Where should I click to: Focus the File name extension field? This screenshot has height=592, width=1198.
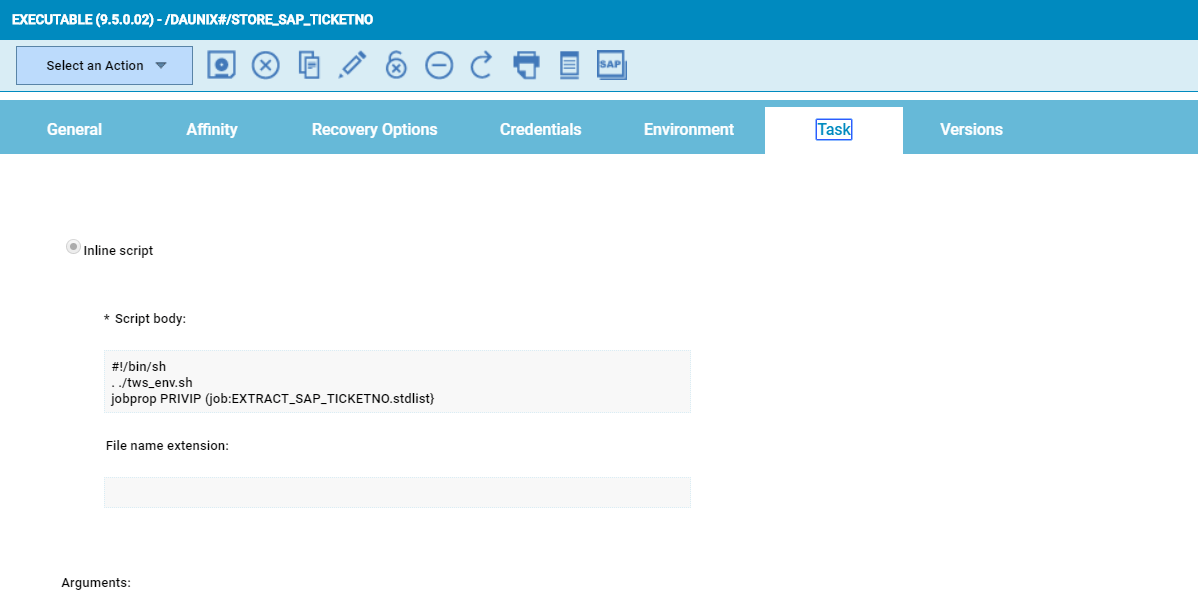click(x=397, y=492)
